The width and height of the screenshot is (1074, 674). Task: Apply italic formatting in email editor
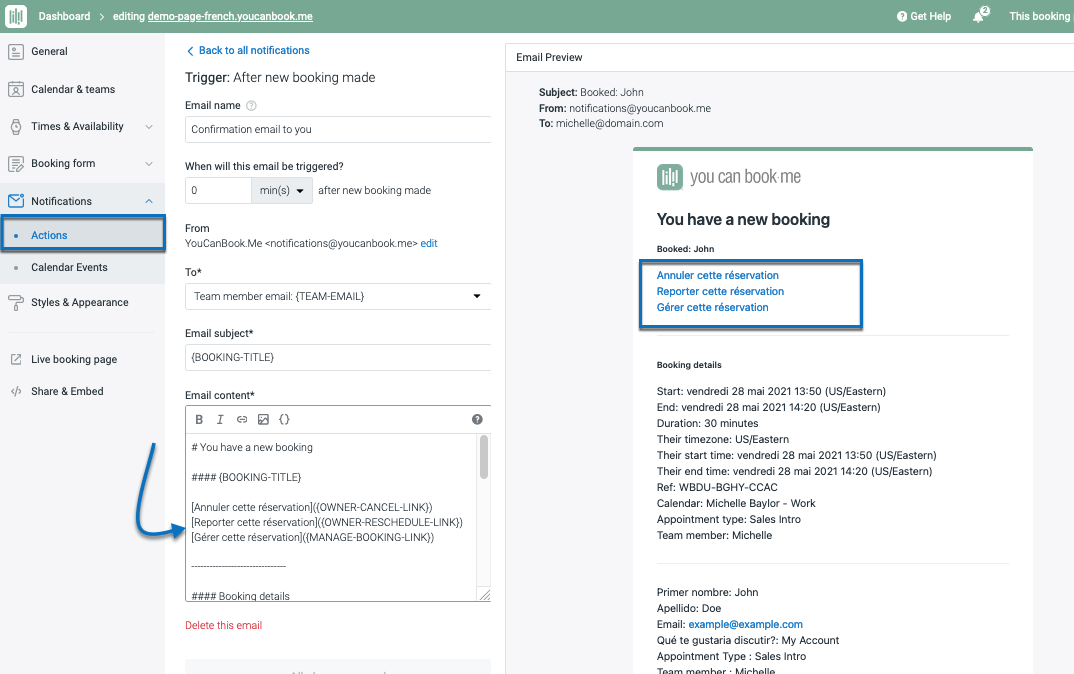coord(220,419)
